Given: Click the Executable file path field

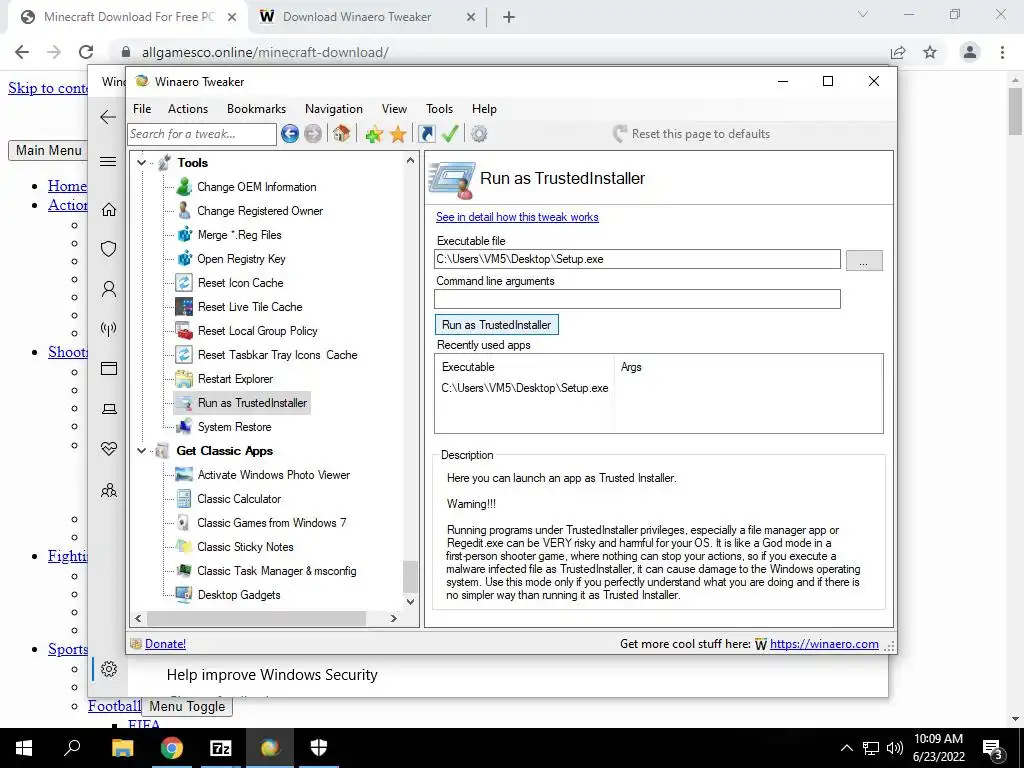Looking at the screenshot, I should coord(637,259).
